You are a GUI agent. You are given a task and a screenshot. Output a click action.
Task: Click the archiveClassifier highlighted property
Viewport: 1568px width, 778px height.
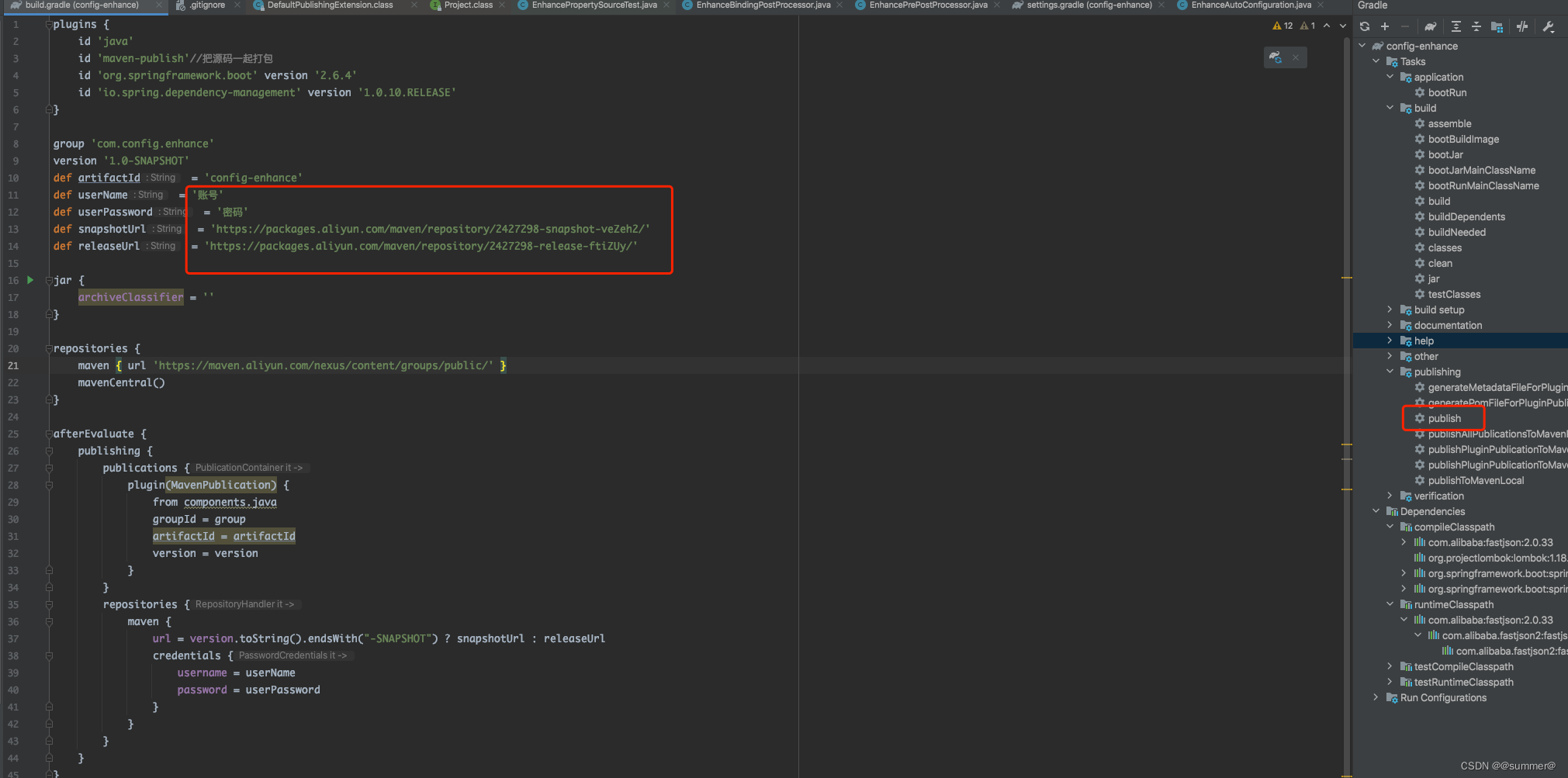coord(130,297)
